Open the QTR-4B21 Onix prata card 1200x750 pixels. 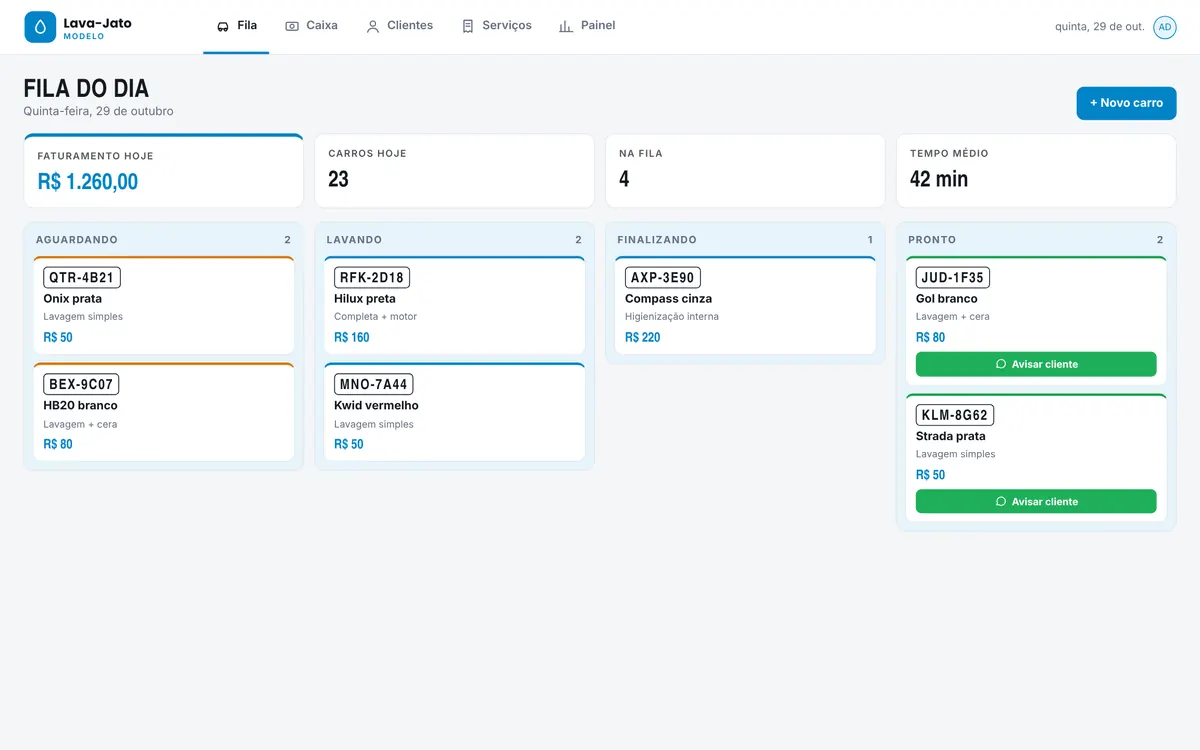(x=164, y=305)
